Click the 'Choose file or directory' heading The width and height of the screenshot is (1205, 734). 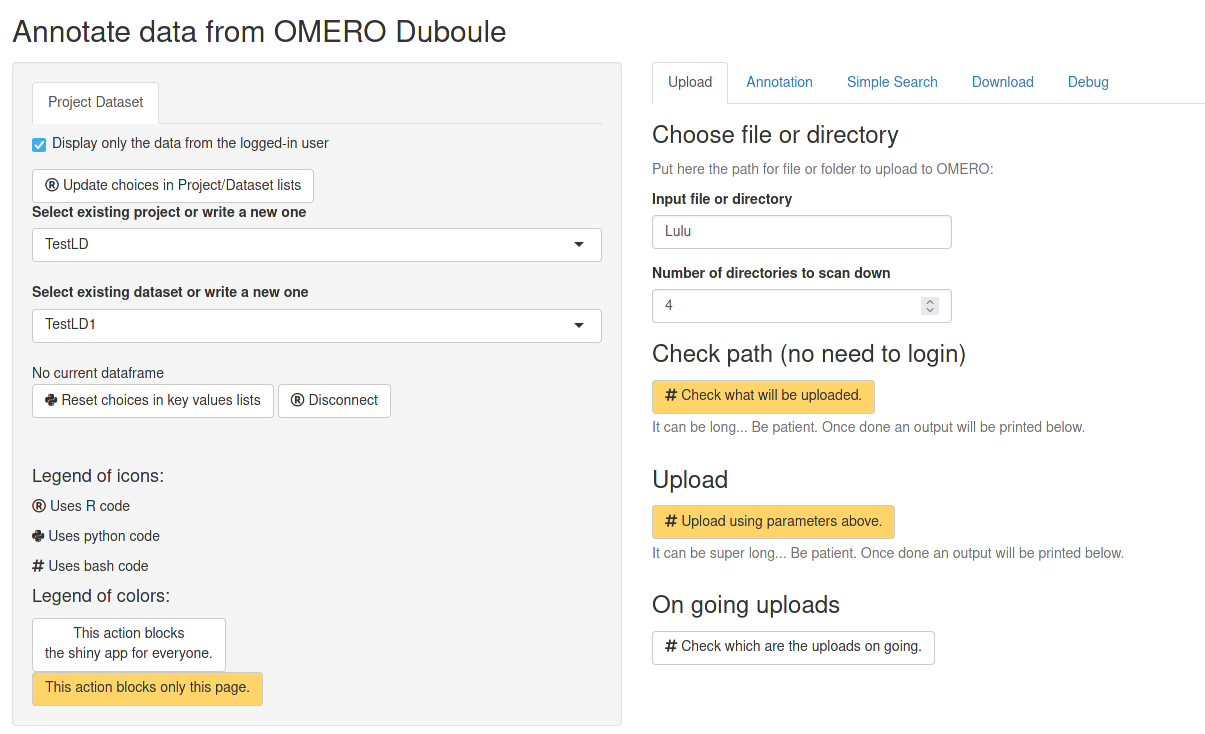775,135
